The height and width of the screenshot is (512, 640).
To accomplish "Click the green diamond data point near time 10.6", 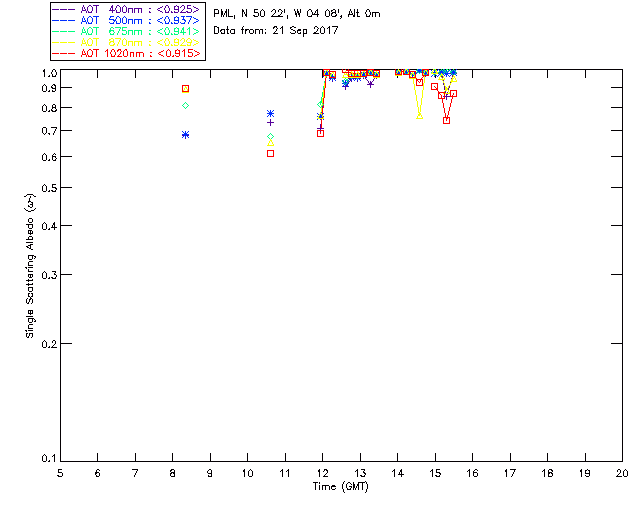I will pos(270,136).
